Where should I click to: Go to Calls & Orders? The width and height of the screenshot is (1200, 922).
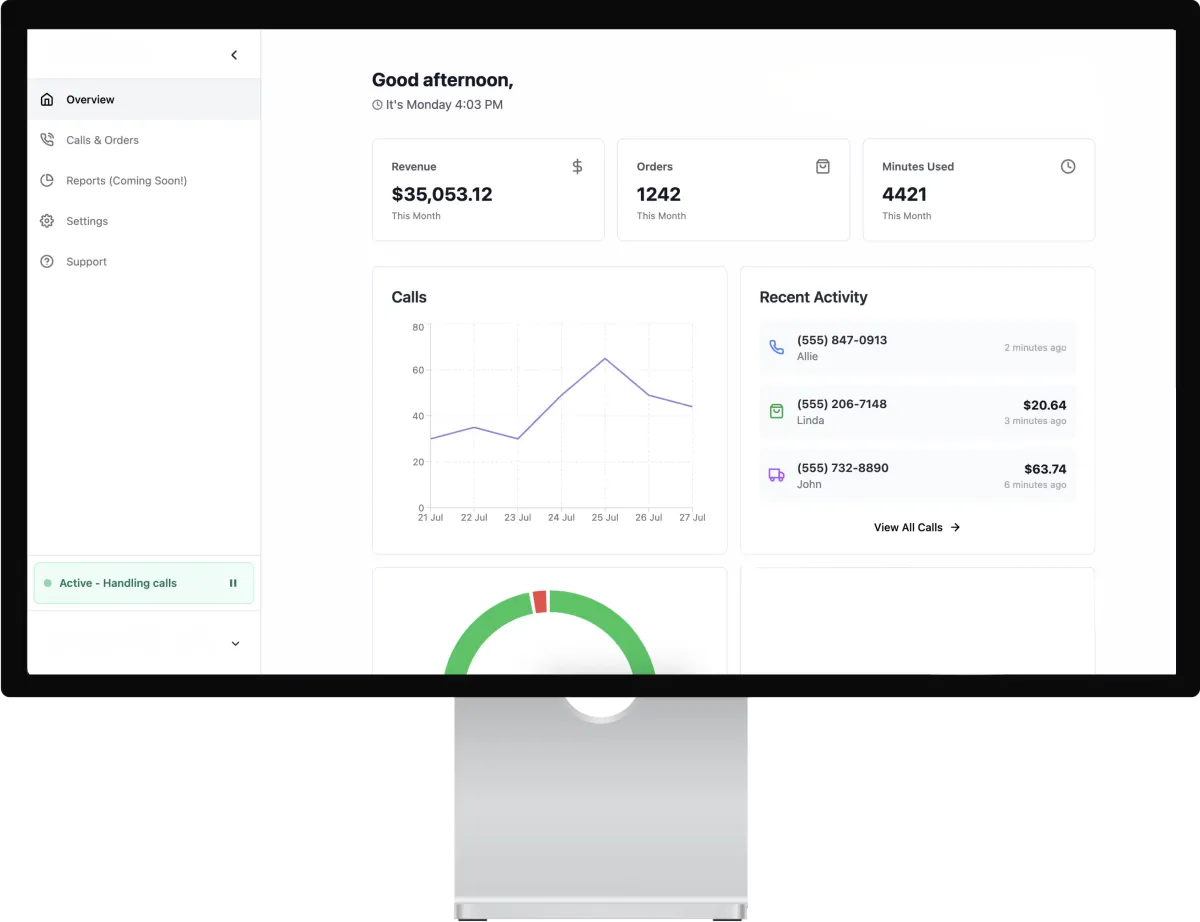point(144,140)
